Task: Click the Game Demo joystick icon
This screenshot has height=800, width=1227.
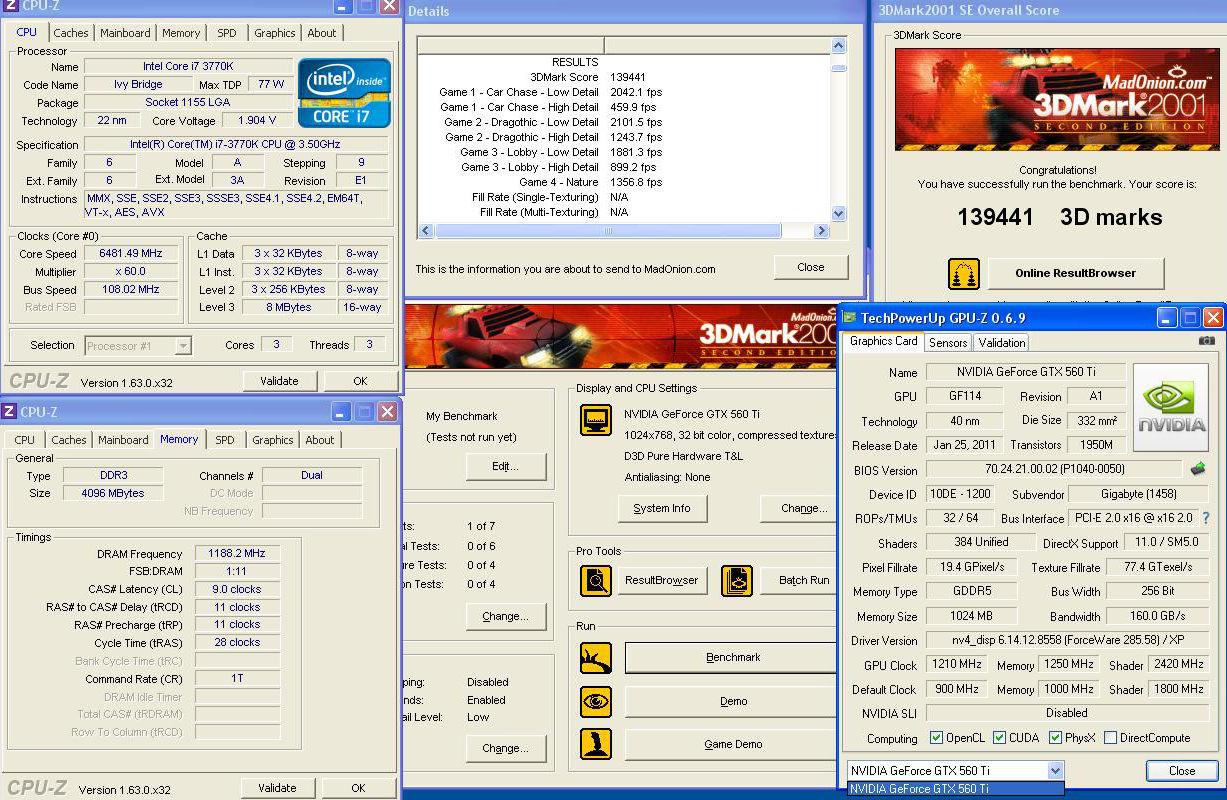Action: 596,744
